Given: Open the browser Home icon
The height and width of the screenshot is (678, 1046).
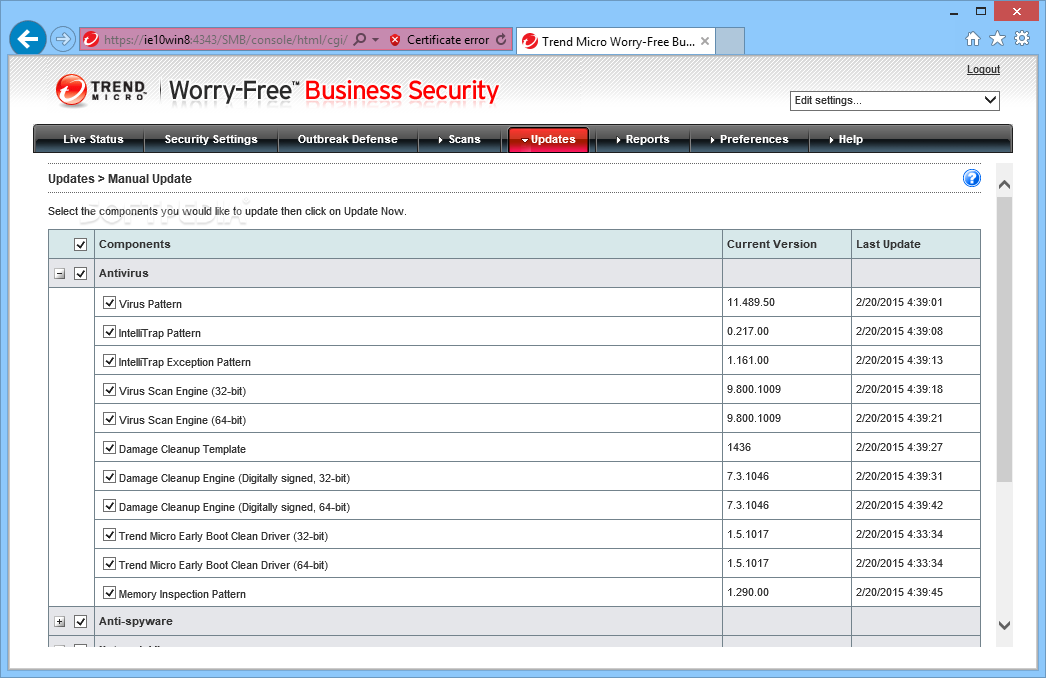Looking at the screenshot, I should [973, 39].
